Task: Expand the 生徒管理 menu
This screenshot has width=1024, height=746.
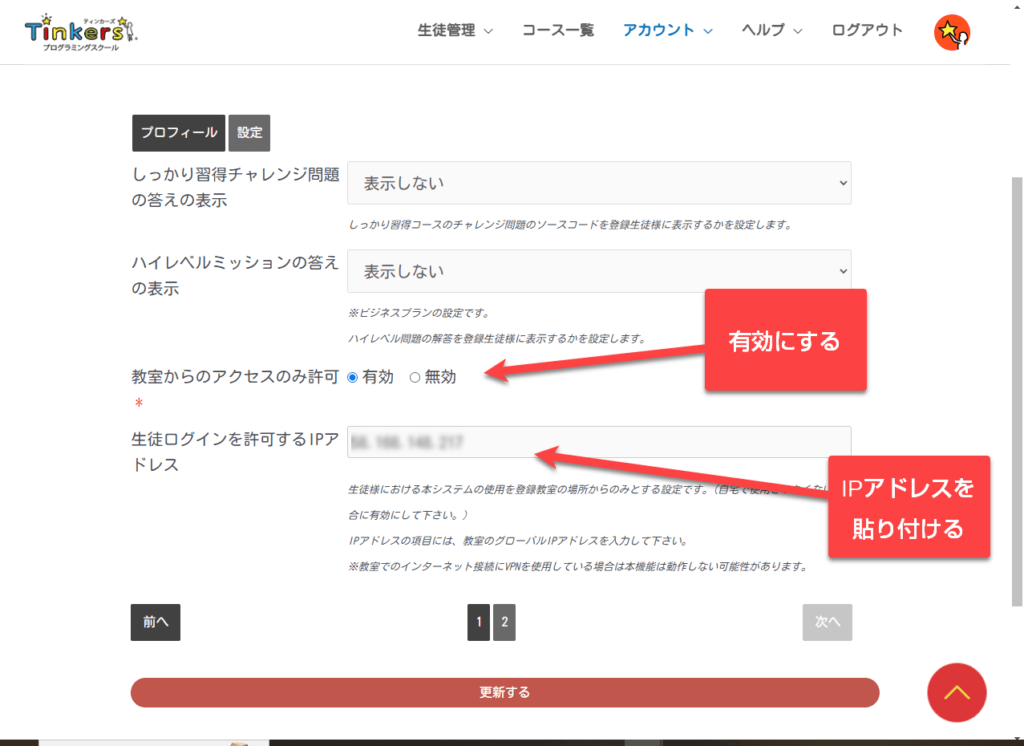Action: pyautogui.click(x=455, y=30)
